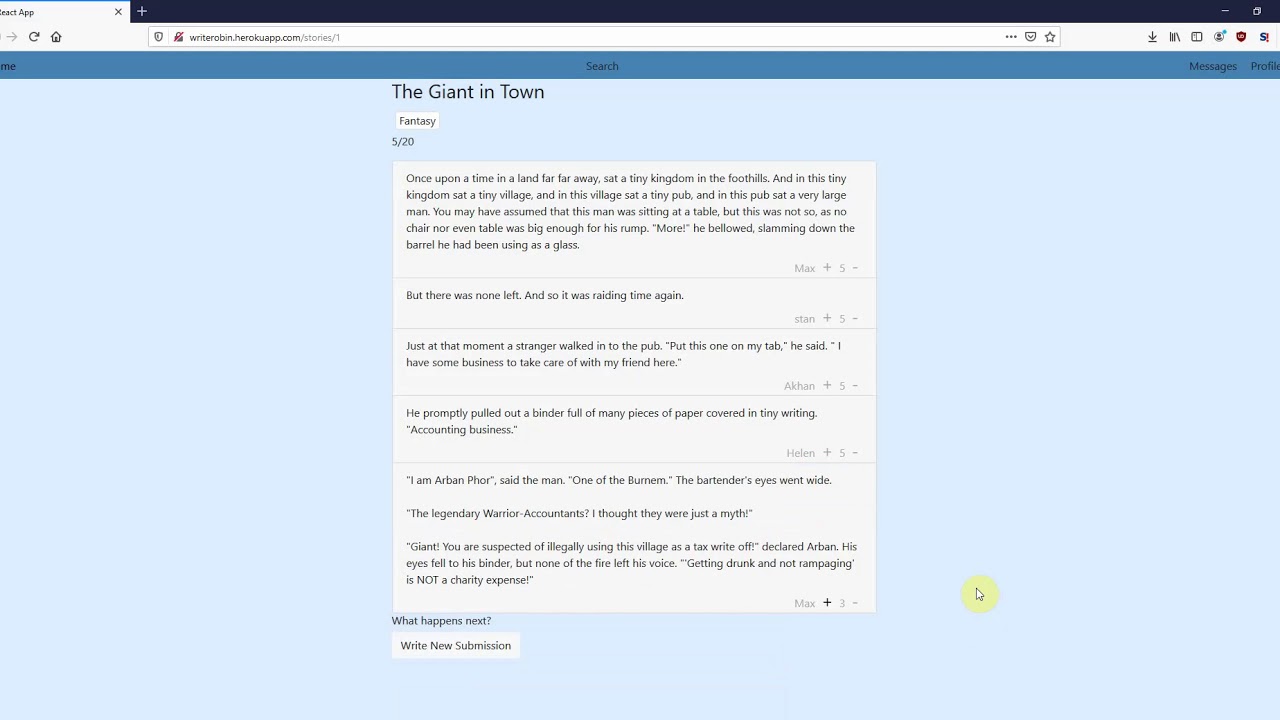The height and width of the screenshot is (720, 1280).
Task: Click the 'legendary Warrior-Accountants' line
Action: coord(579,513)
